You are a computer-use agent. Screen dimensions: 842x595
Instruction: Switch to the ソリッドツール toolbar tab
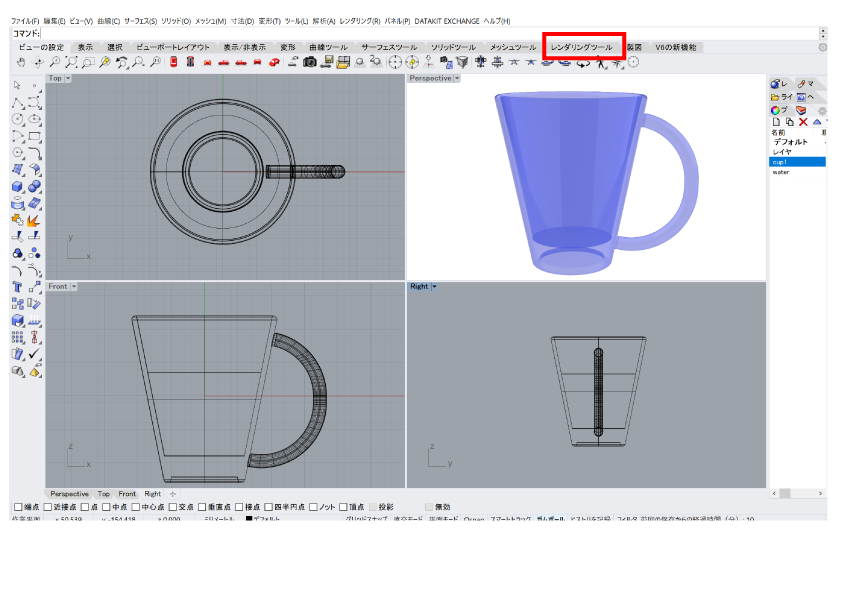tap(454, 47)
